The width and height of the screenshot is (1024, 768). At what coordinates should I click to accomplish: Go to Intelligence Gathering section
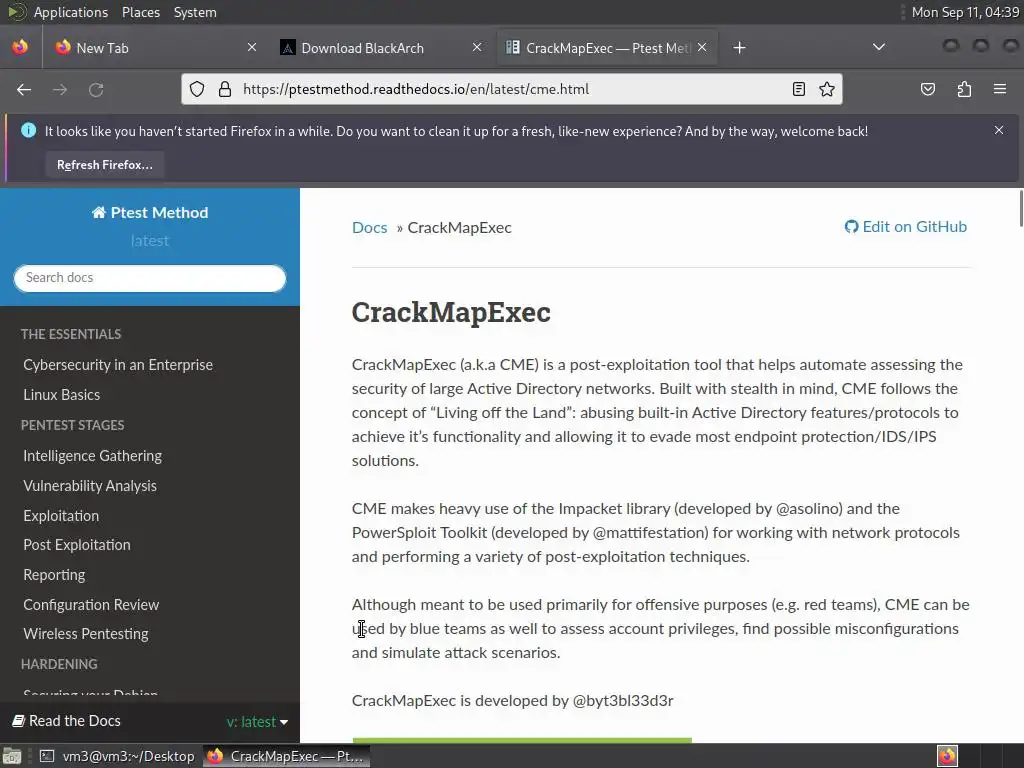93,455
